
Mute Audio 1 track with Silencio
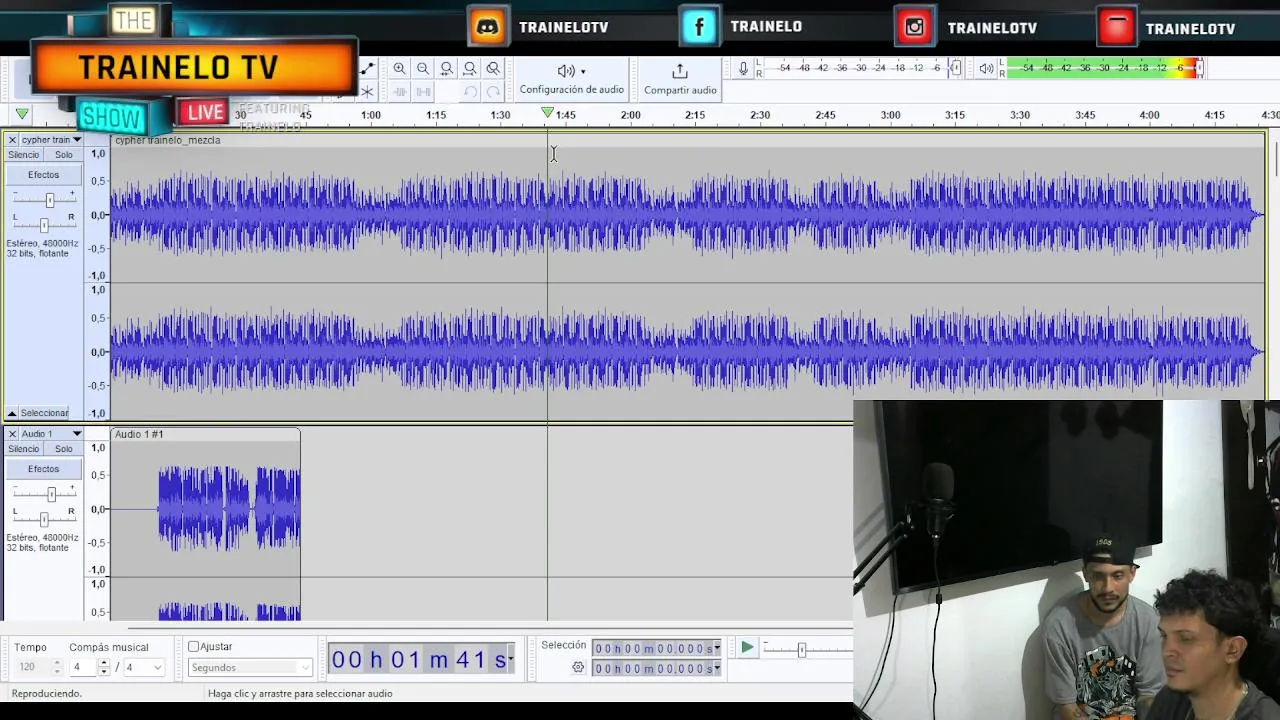[24, 449]
